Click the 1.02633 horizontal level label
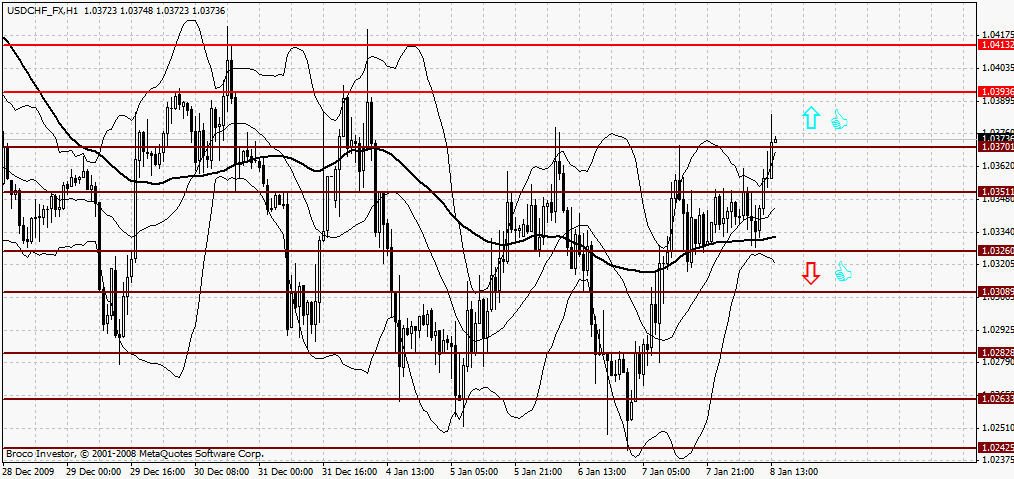 997,399
